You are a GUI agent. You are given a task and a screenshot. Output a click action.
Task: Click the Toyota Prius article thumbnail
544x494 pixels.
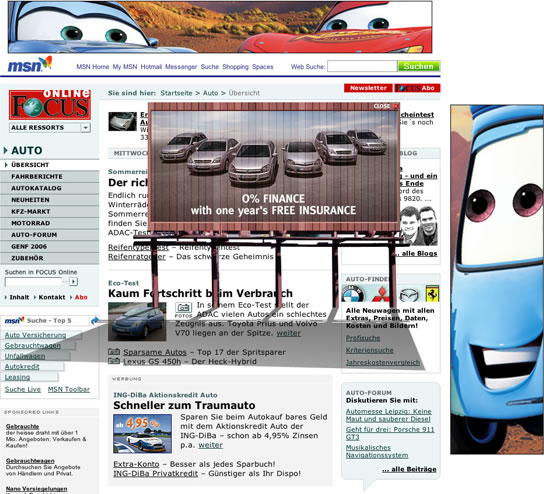137,322
